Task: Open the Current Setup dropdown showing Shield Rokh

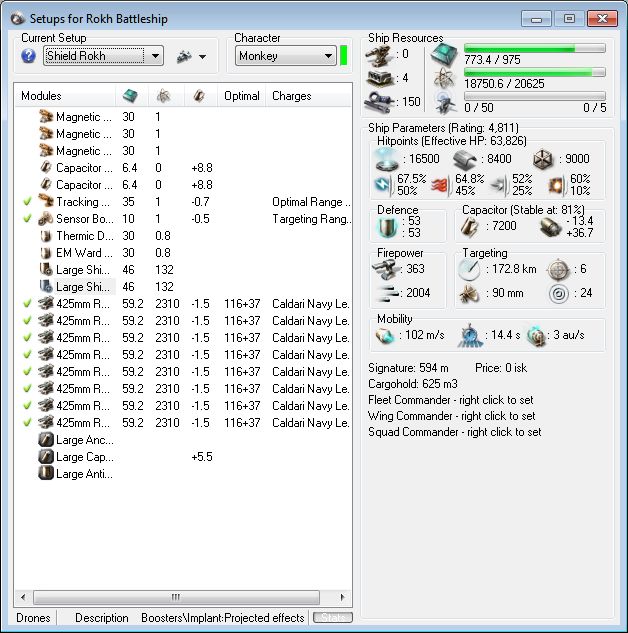Action: (103, 56)
